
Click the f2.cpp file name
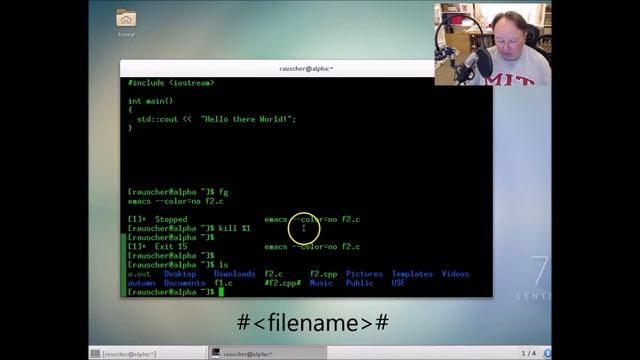coord(323,274)
